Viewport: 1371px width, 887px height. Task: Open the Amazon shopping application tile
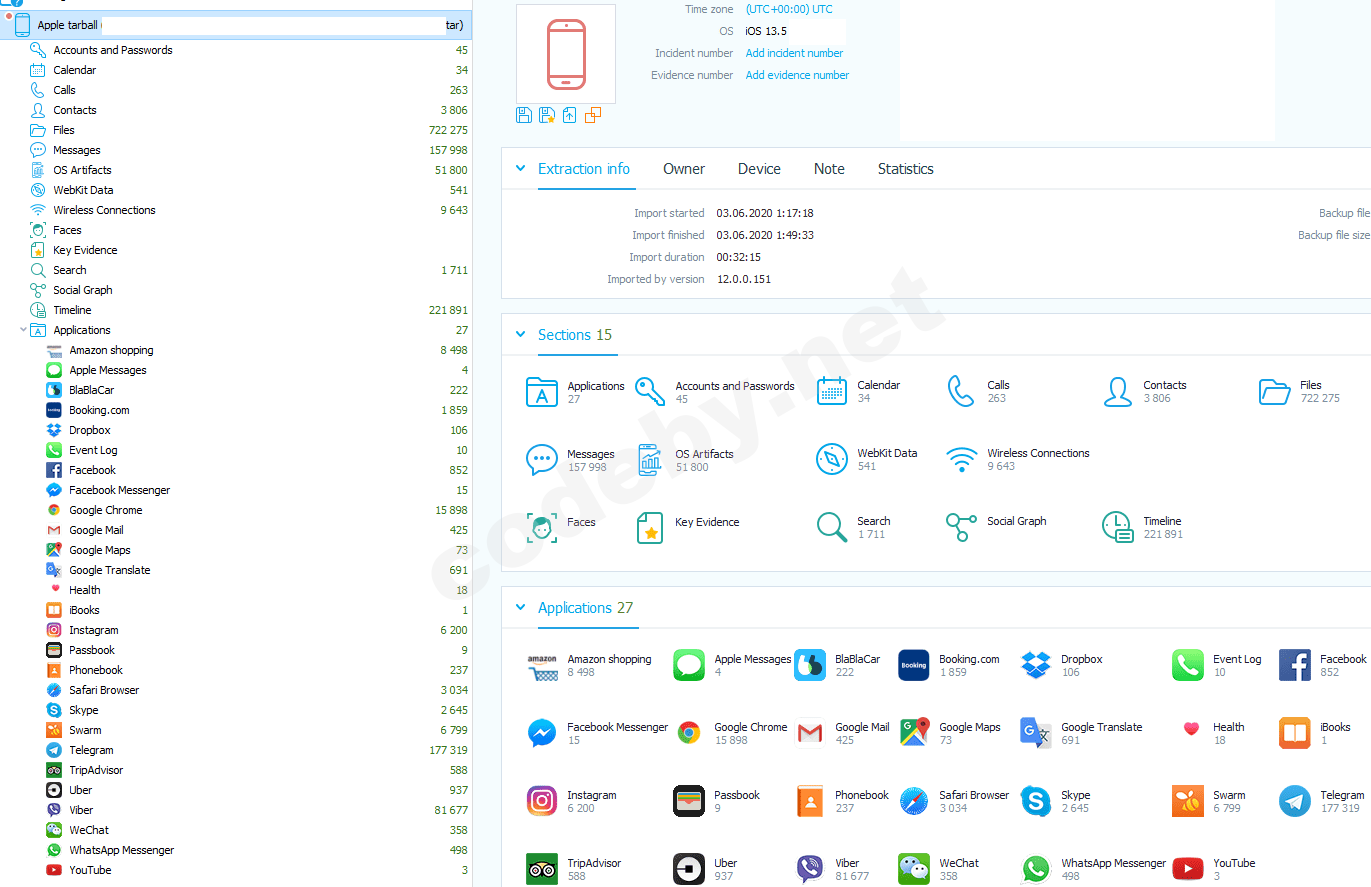[x=589, y=665]
